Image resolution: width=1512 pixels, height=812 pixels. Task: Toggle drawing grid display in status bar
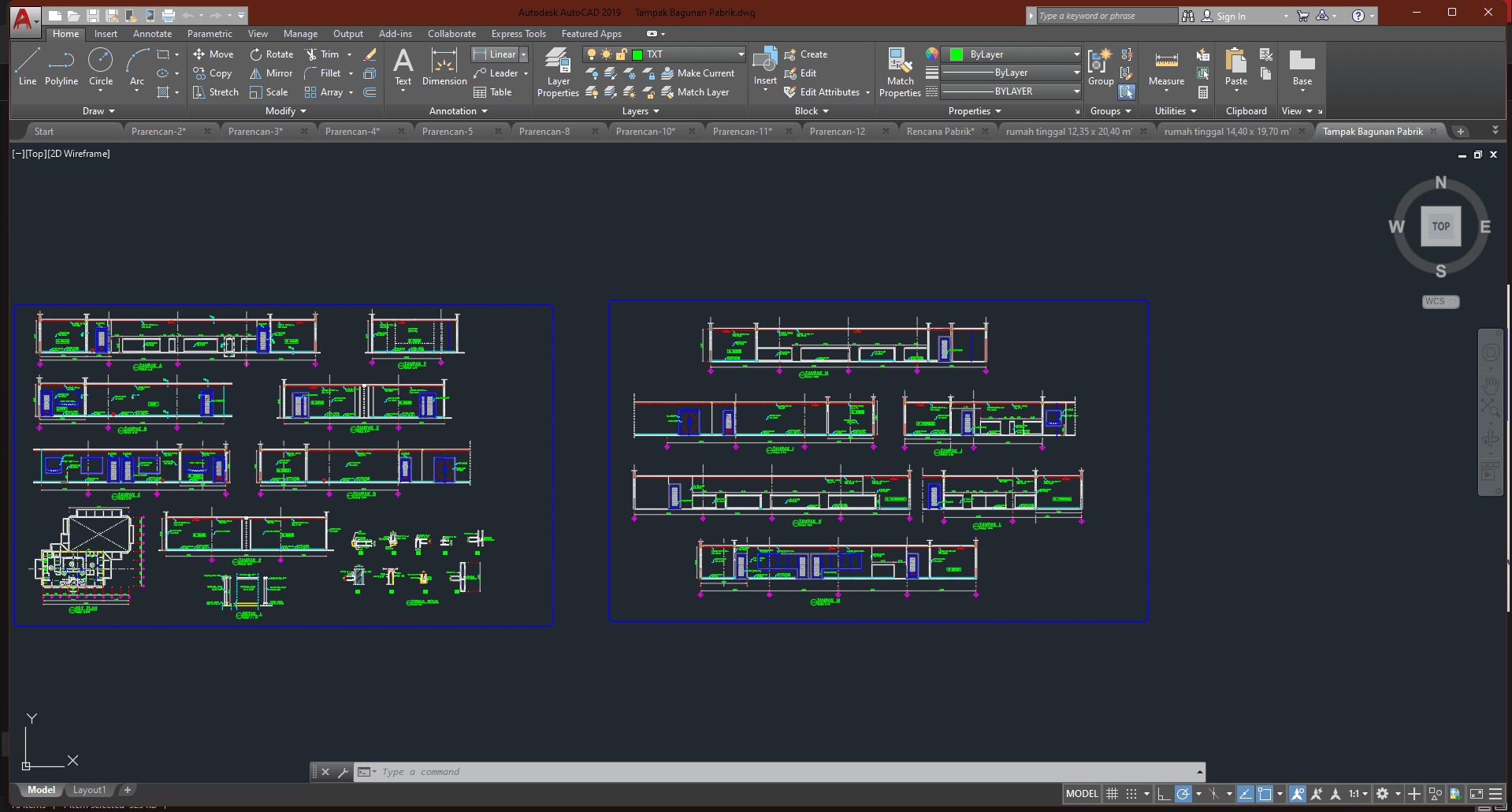[1112, 794]
